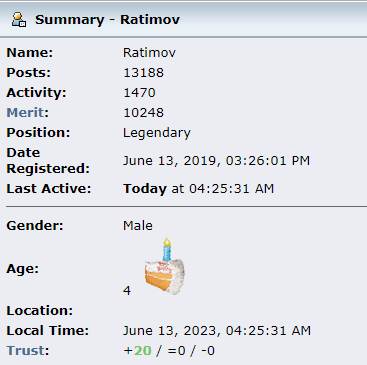367x365 pixels.
Task: Click the posts count '13188'
Action: pos(144,73)
